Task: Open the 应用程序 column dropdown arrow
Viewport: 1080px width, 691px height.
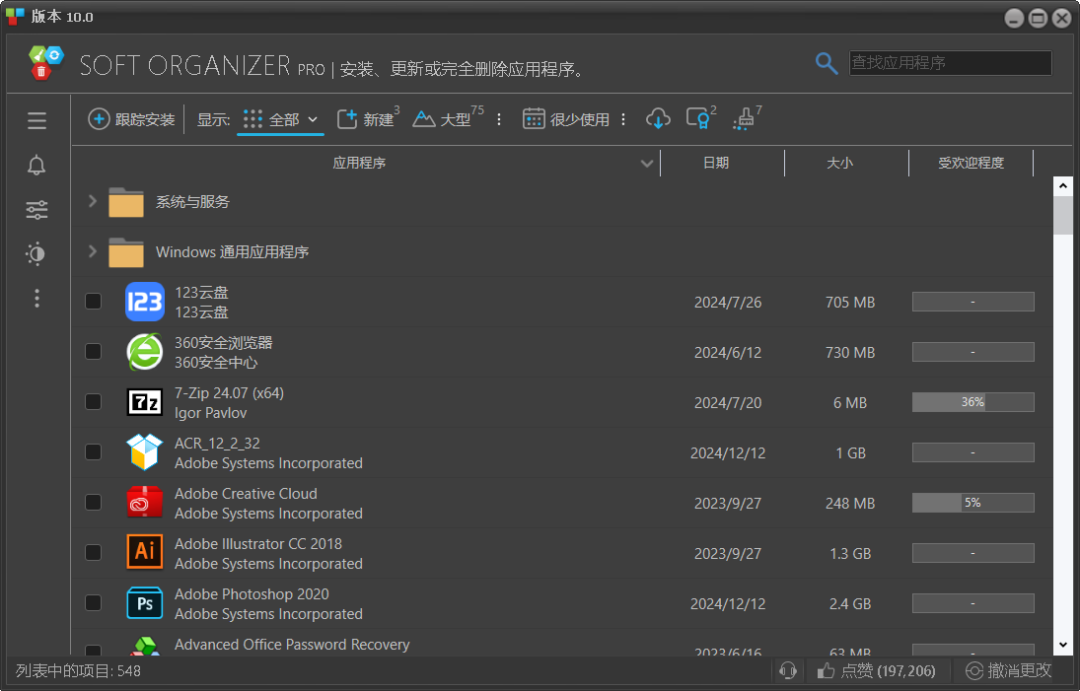Action: [x=646, y=163]
